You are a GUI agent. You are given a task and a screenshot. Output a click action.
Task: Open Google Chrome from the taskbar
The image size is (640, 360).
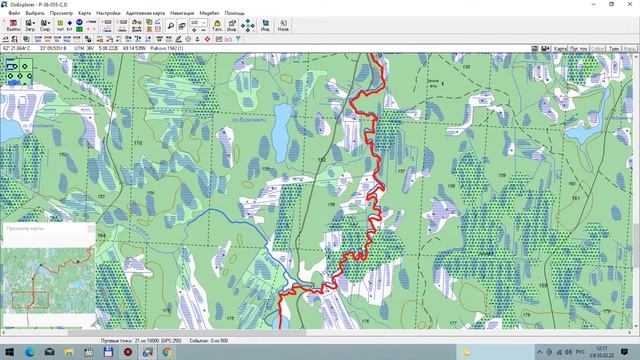(x=167, y=352)
